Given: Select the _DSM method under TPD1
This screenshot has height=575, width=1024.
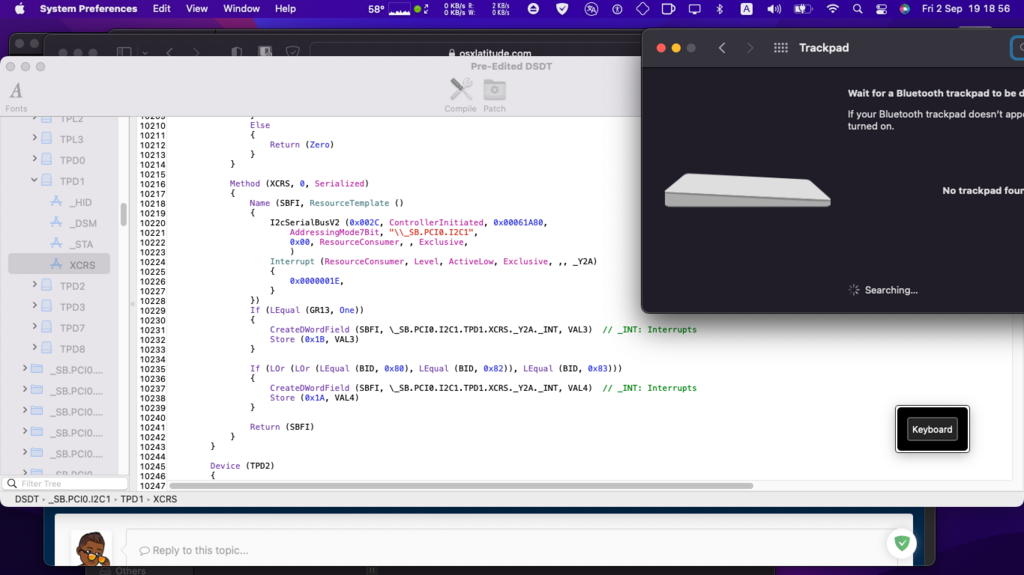Looking at the screenshot, I should click(x=82, y=223).
